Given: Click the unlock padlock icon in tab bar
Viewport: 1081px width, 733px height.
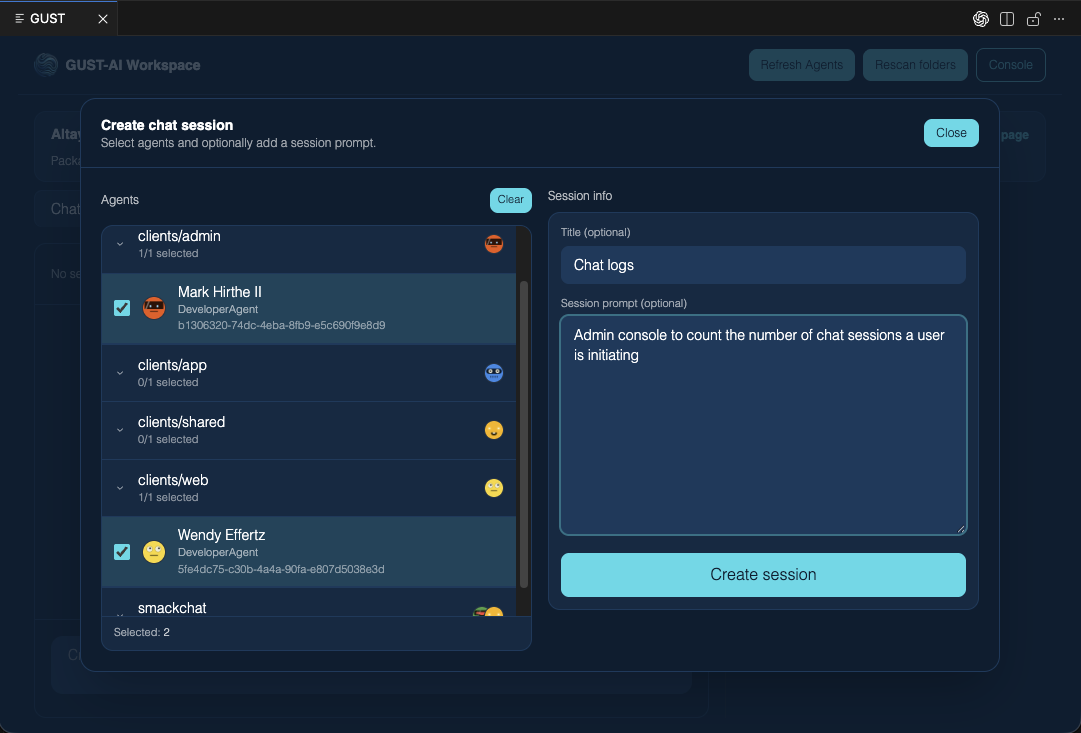Looking at the screenshot, I should [1034, 19].
